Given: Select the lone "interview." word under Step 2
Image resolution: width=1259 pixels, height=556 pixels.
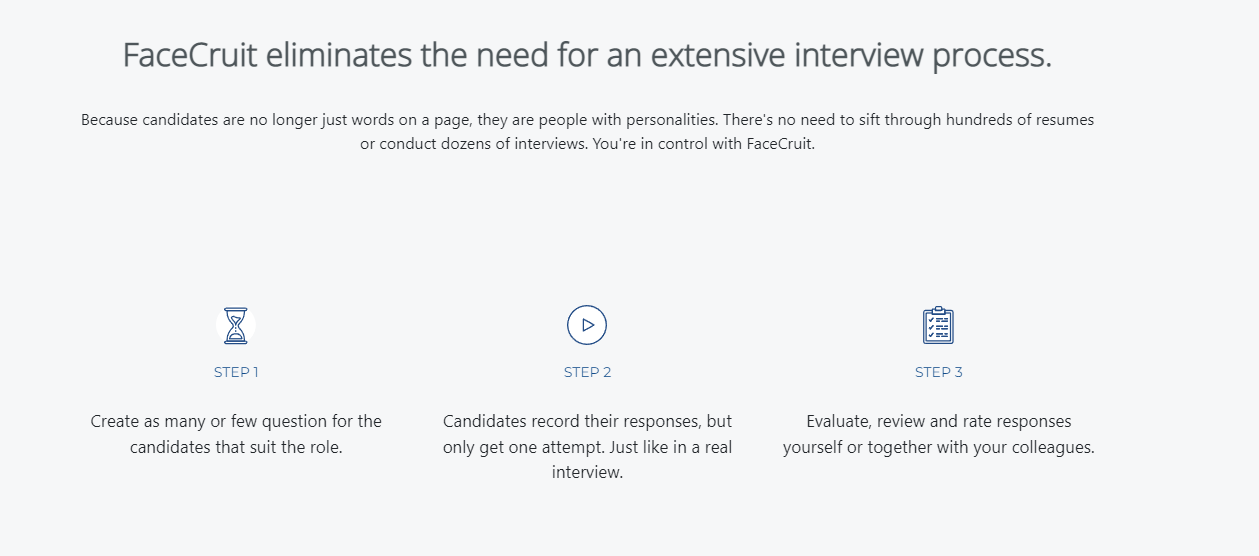Looking at the screenshot, I should (587, 472).
